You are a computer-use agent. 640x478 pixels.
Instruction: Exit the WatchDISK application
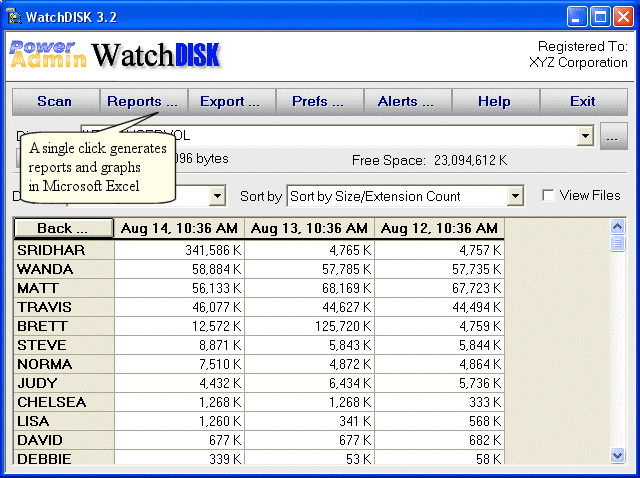point(584,102)
